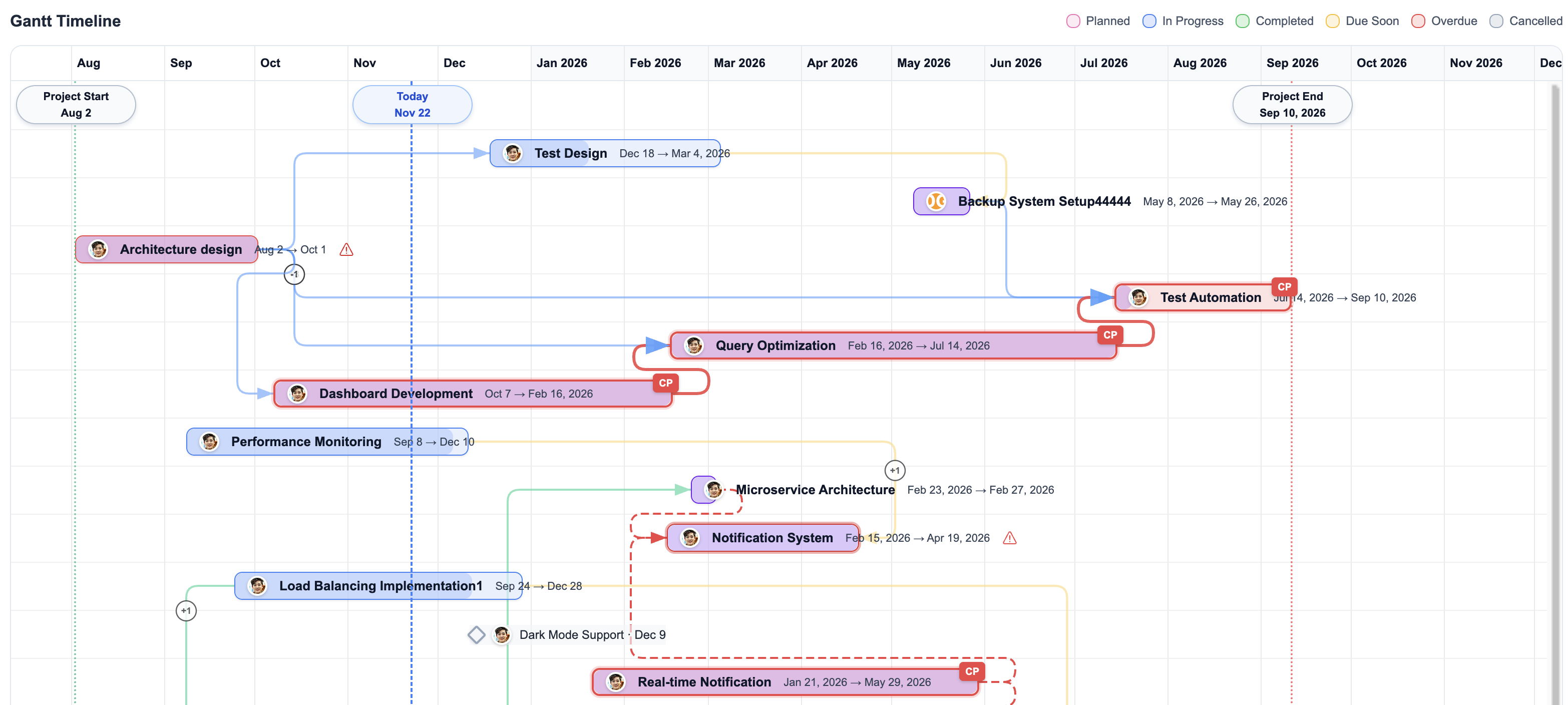Click the CP badge on Test Automation
This screenshot has width=1568, height=705.
(1284, 287)
